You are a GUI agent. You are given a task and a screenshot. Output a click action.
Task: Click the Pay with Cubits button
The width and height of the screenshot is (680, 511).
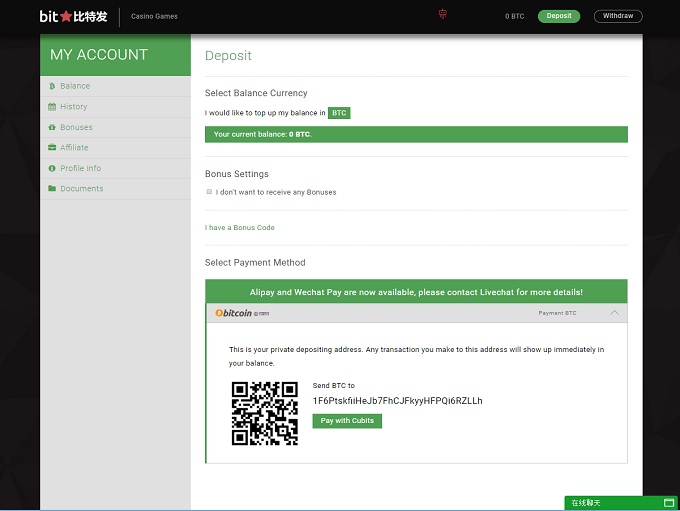click(347, 421)
